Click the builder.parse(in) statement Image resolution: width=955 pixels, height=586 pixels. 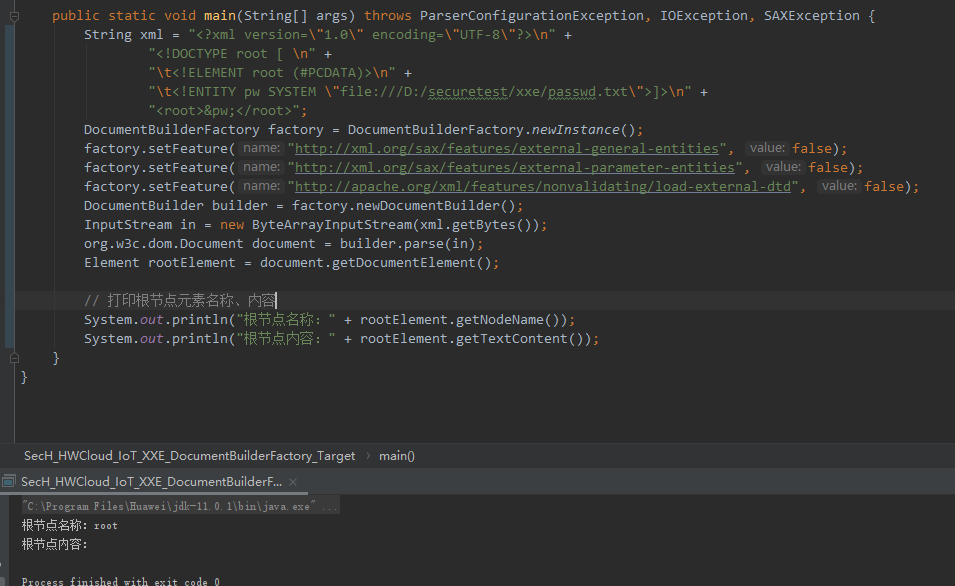411,244
